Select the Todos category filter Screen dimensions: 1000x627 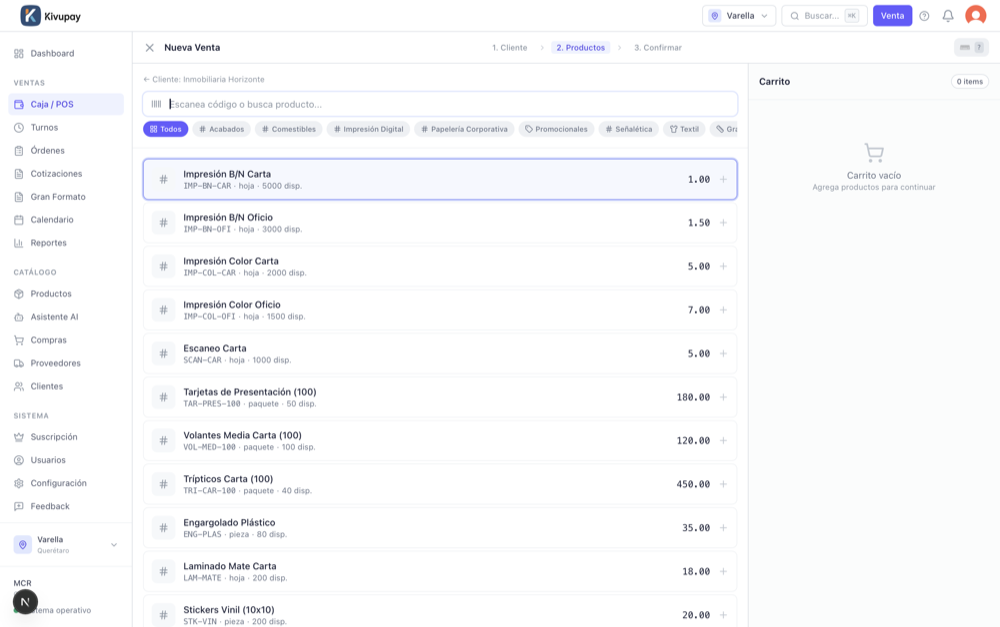[166, 129]
